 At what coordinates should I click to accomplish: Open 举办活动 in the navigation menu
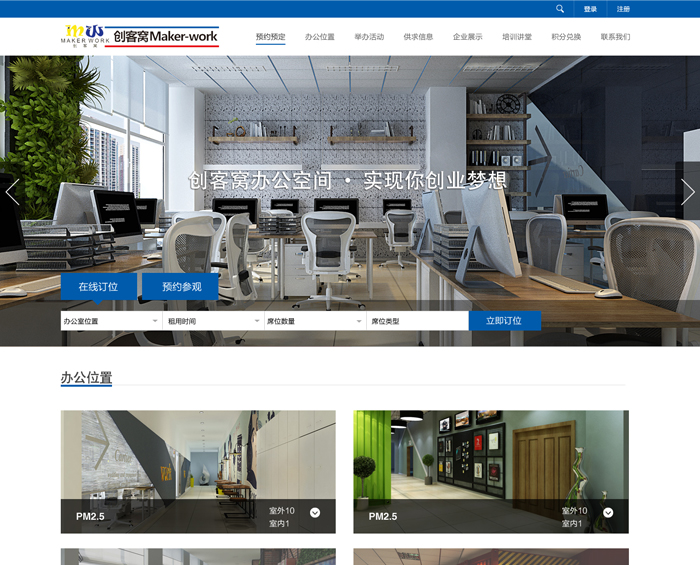point(369,37)
